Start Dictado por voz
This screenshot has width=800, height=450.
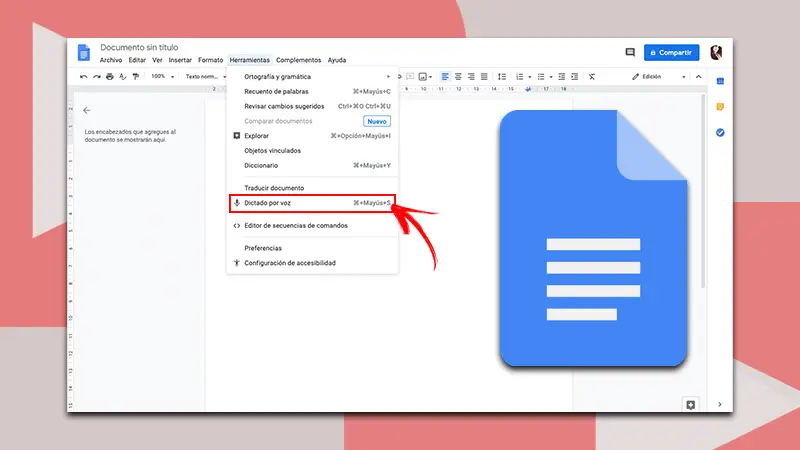312,203
